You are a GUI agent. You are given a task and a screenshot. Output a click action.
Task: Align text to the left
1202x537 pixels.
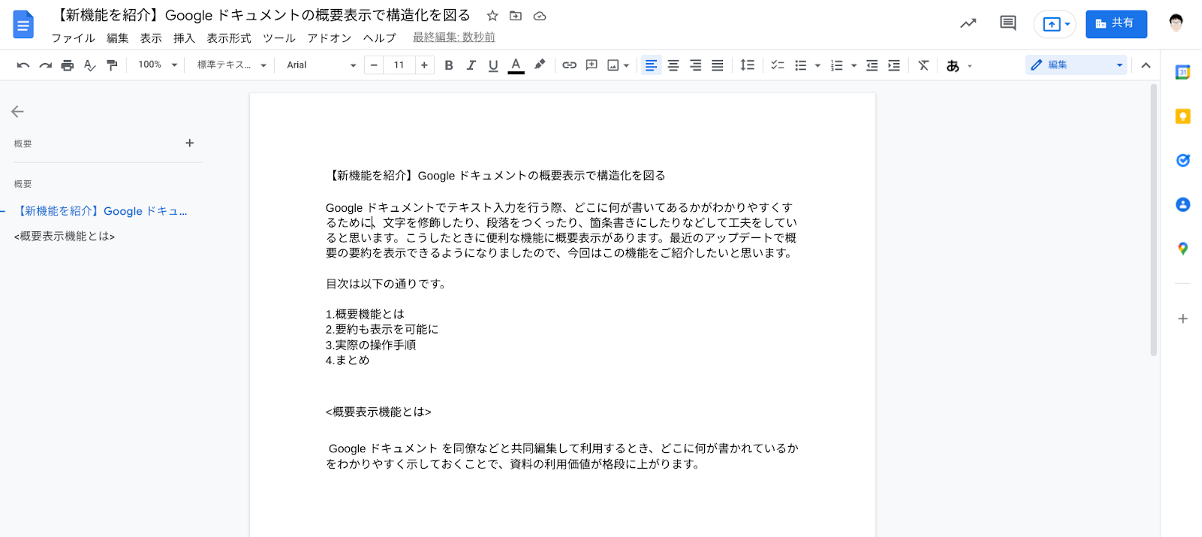pyautogui.click(x=651, y=65)
